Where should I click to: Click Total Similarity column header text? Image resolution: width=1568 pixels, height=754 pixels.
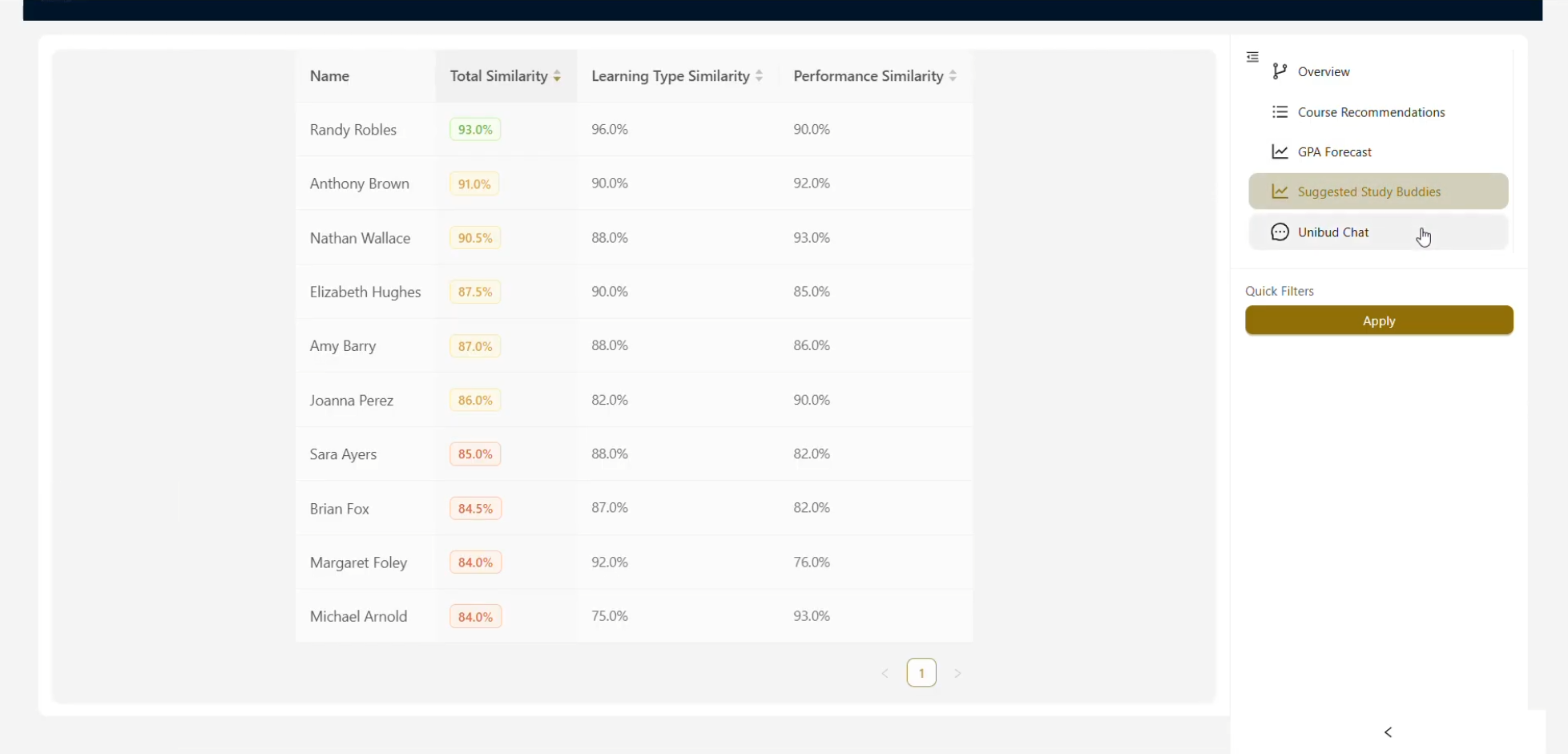498,76
